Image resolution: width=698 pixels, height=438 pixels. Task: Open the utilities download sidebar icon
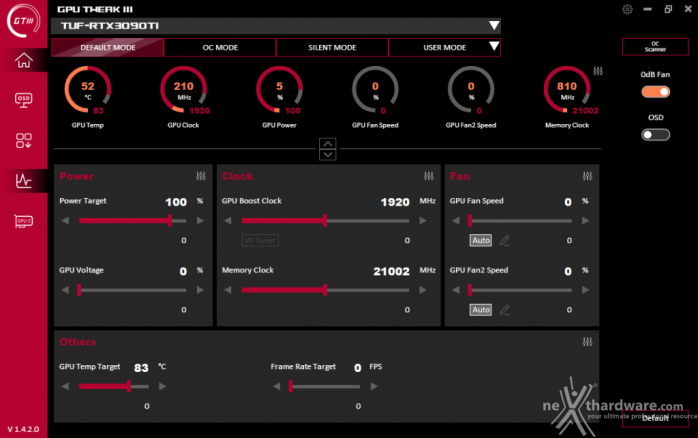24,141
